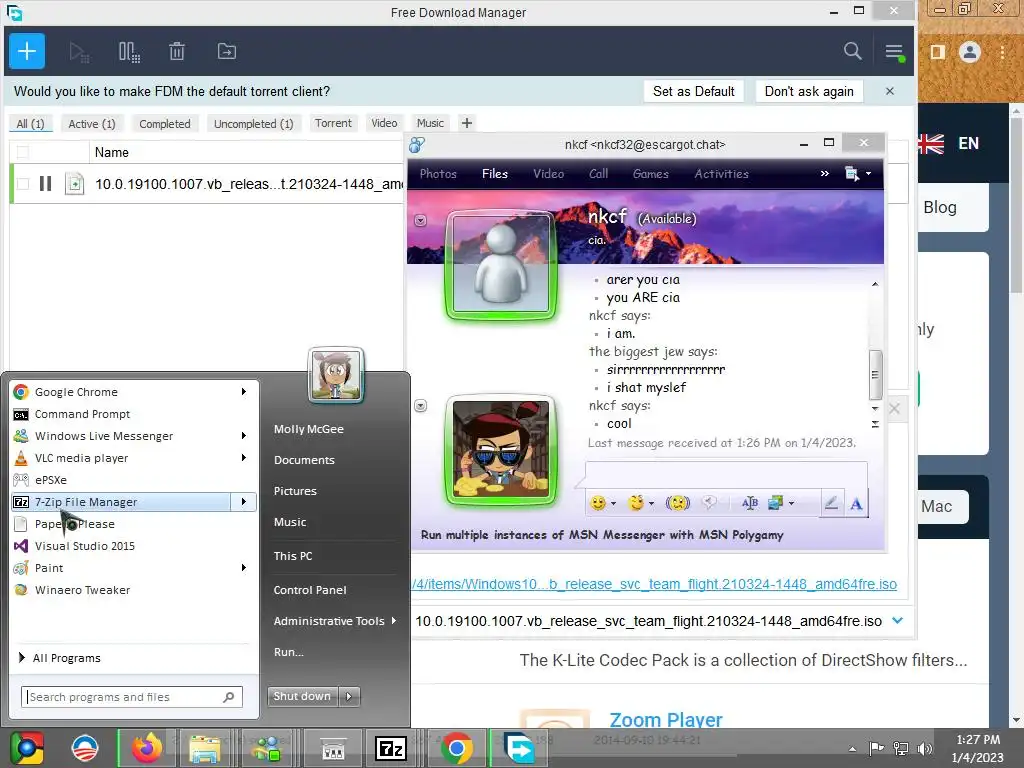Click the amd64fre.iso download link
The image size is (1024, 768).
pyautogui.click(x=654, y=584)
